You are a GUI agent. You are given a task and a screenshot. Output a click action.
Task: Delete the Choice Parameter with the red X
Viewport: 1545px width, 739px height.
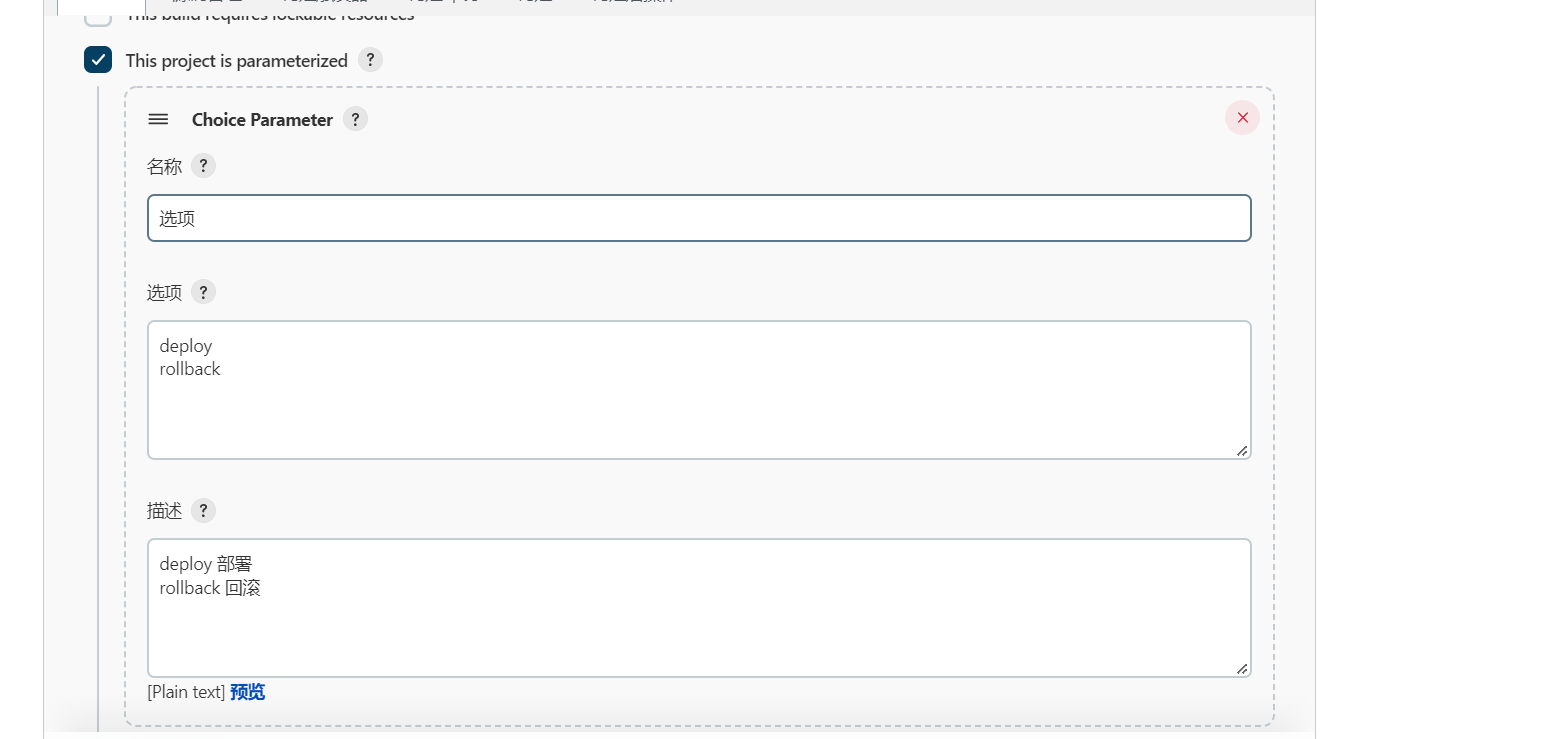pyautogui.click(x=1242, y=117)
